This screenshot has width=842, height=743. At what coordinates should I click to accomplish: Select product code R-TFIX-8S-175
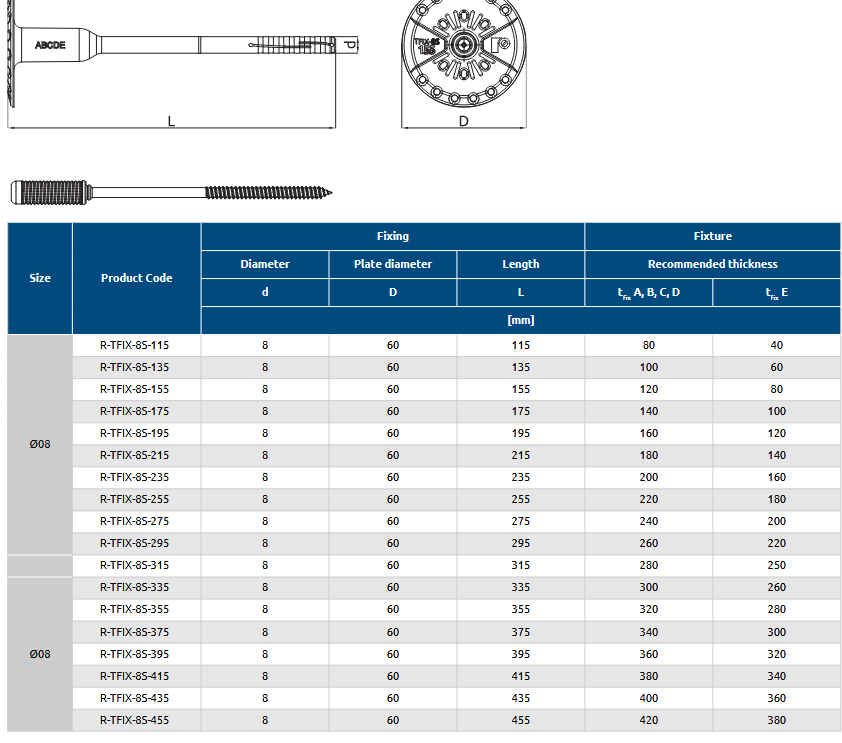pyautogui.click(x=134, y=411)
